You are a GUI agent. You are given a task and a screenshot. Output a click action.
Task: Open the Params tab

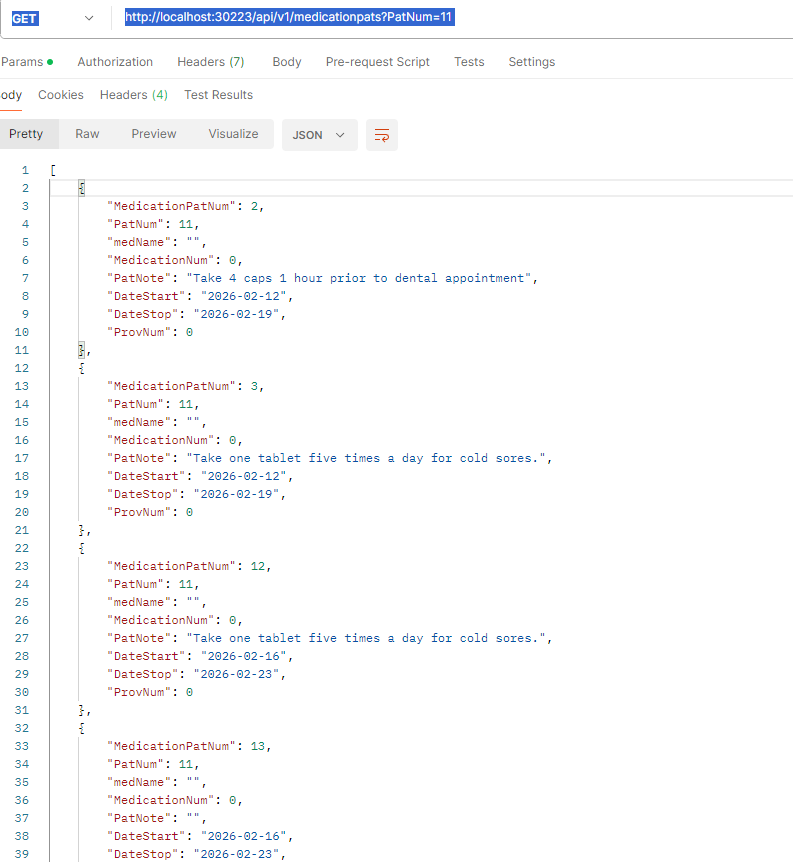(25, 62)
